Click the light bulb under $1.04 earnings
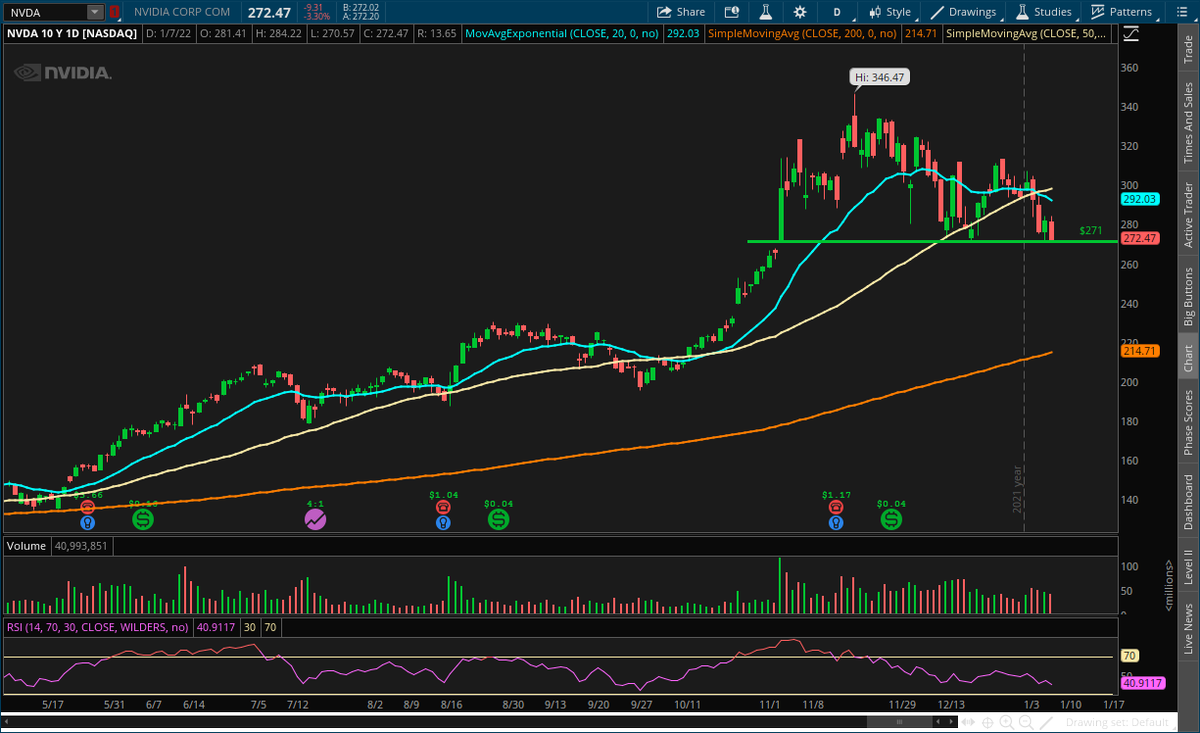The image size is (1200, 733). pyautogui.click(x=443, y=521)
